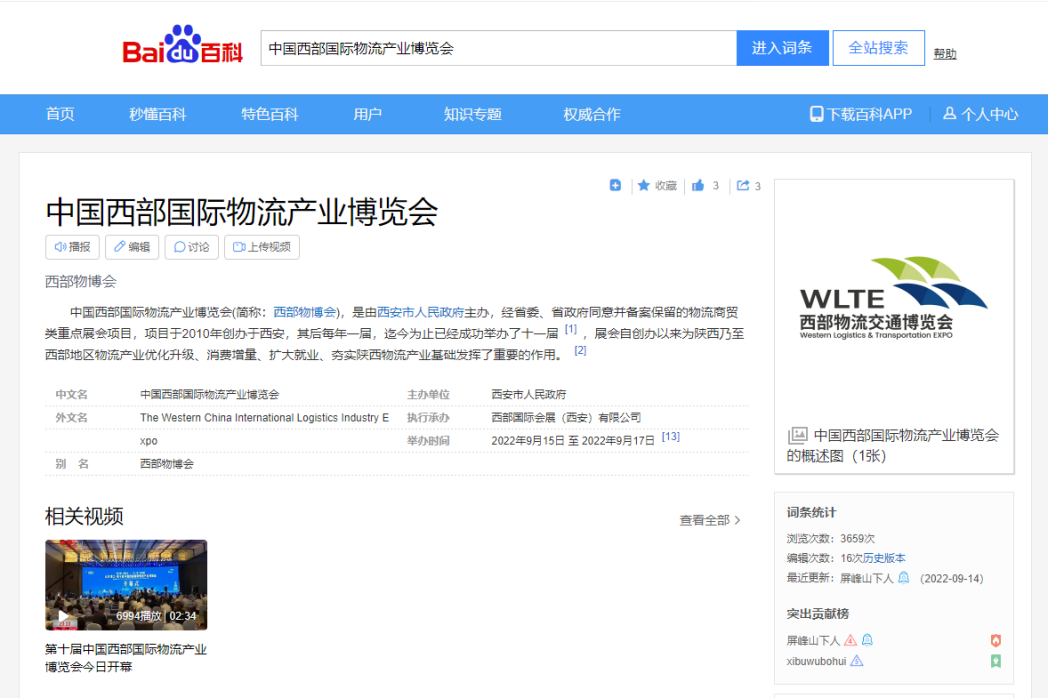The image size is (1048, 698).
Task: Click the triangle badge next to xibuwubohui
Action: [x=856, y=661]
